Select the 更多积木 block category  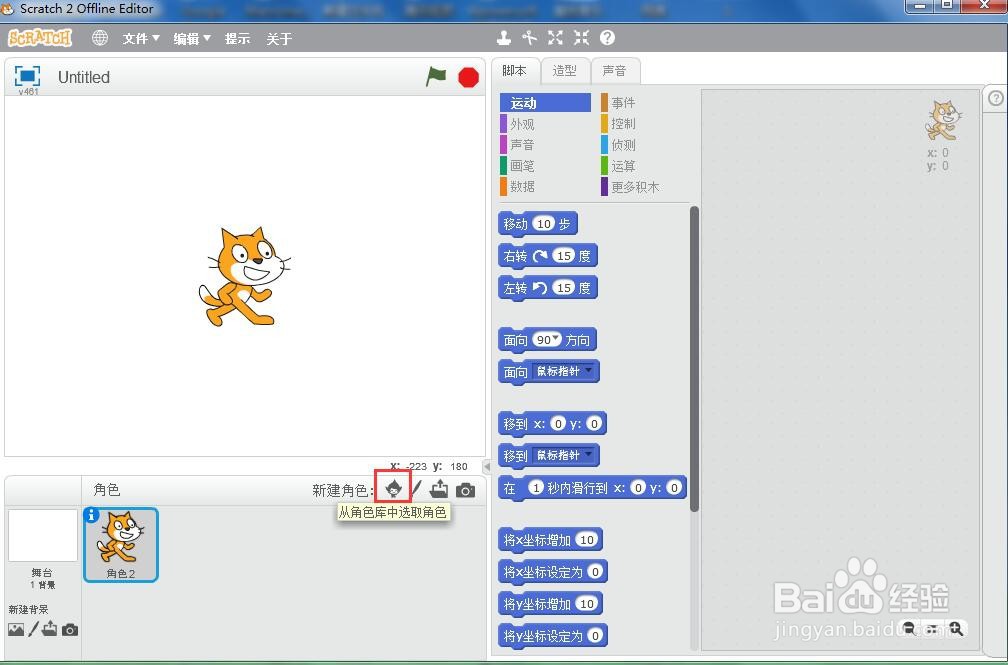point(646,187)
